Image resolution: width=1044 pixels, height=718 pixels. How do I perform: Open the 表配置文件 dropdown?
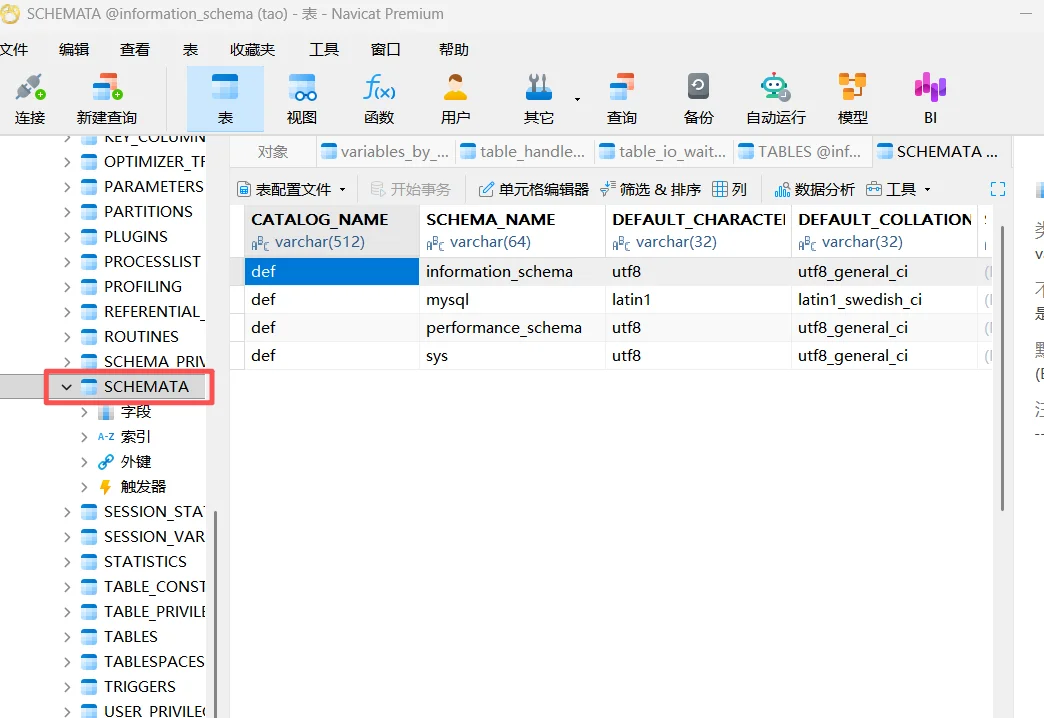tap(291, 189)
